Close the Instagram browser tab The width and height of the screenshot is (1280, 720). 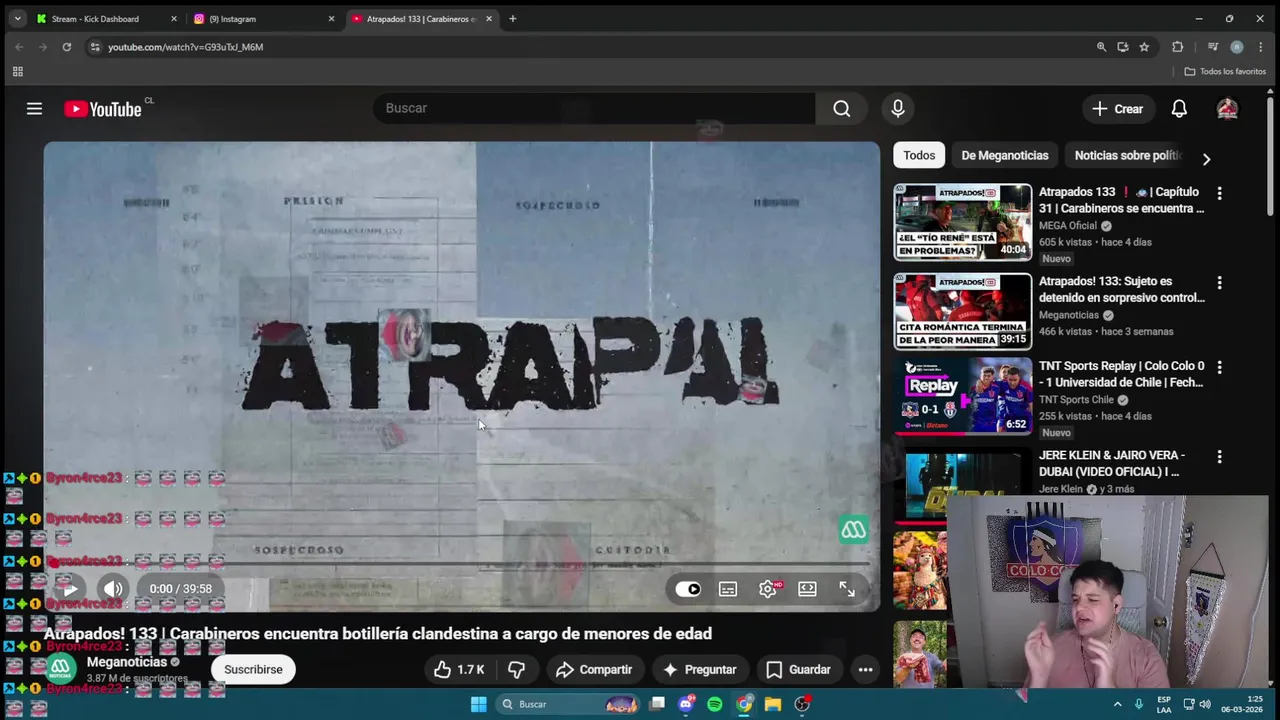point(331,19)
